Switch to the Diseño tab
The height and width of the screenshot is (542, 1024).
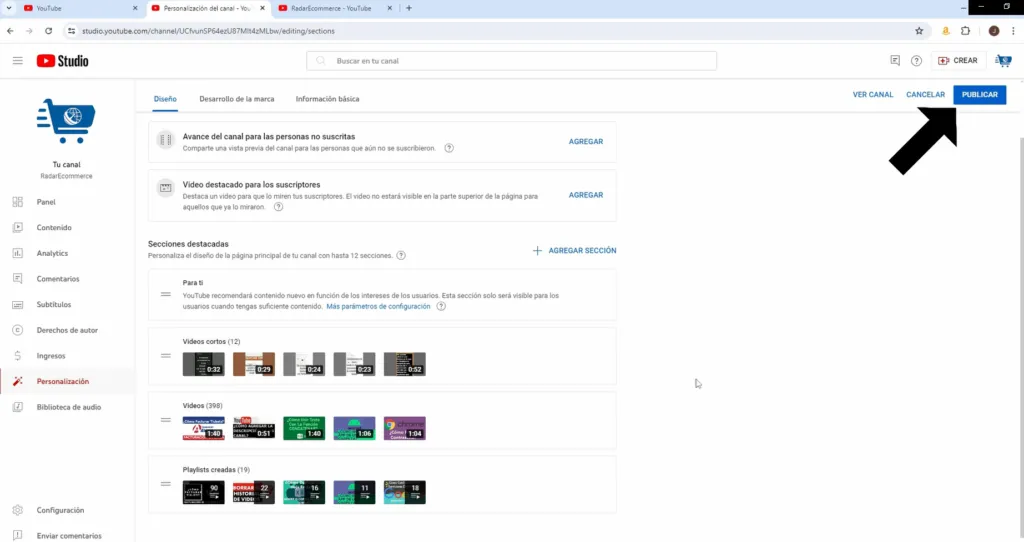point(165,99)
